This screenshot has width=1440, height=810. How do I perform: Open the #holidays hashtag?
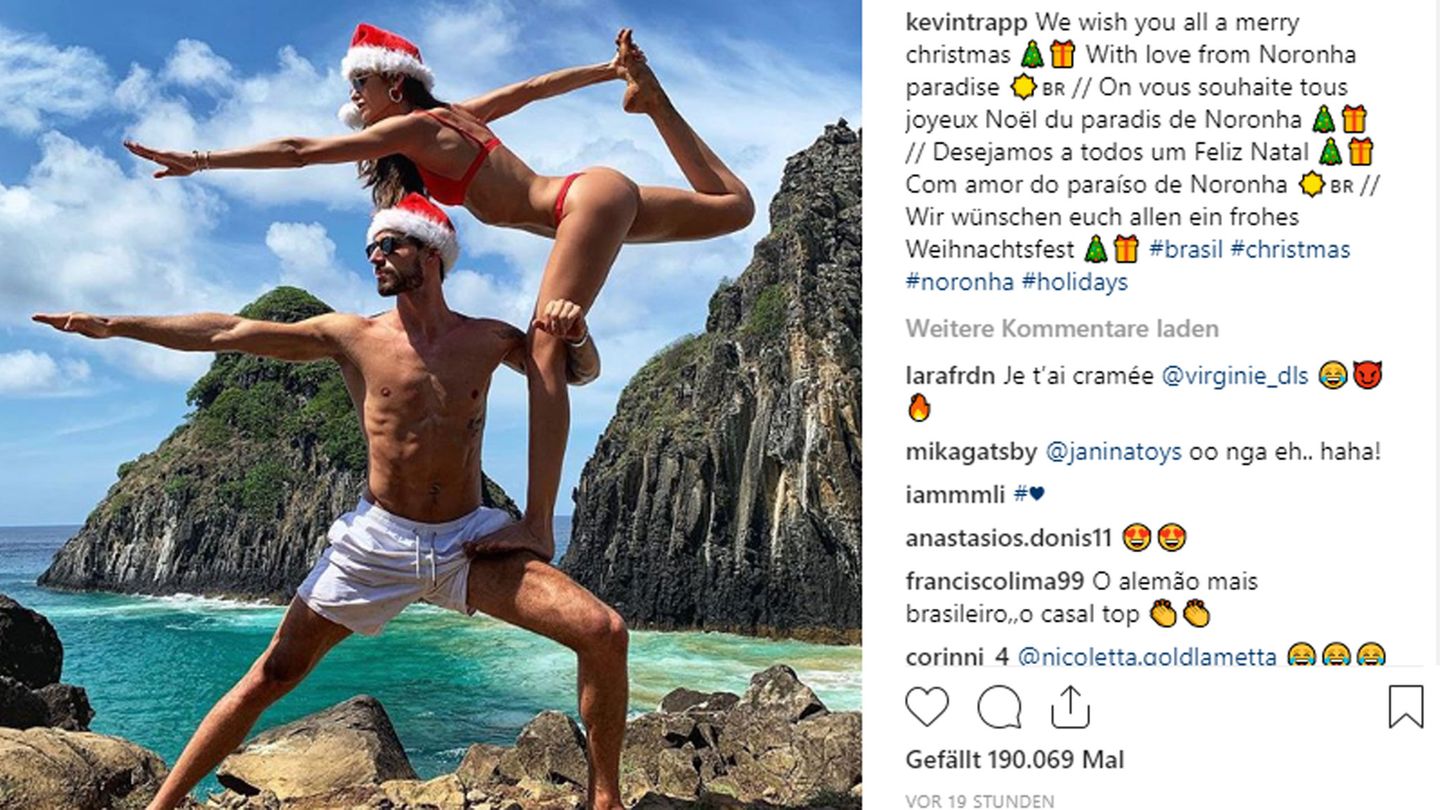coord(1075,282)
